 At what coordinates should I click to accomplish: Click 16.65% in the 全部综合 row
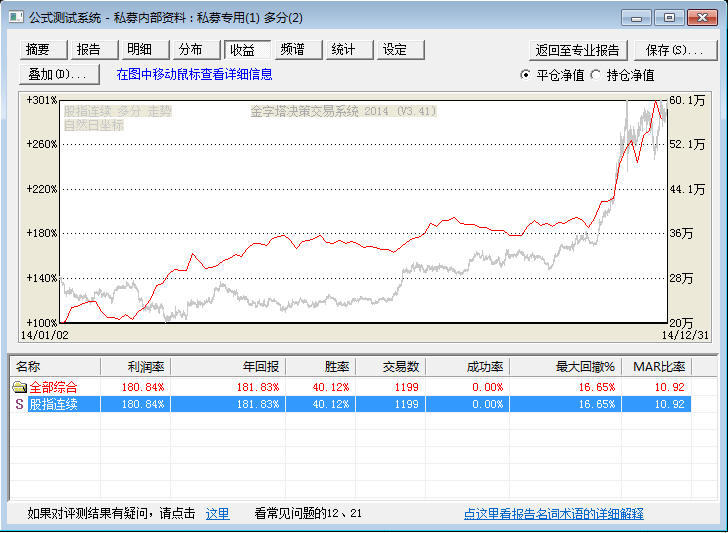click(x=597, y=387)
